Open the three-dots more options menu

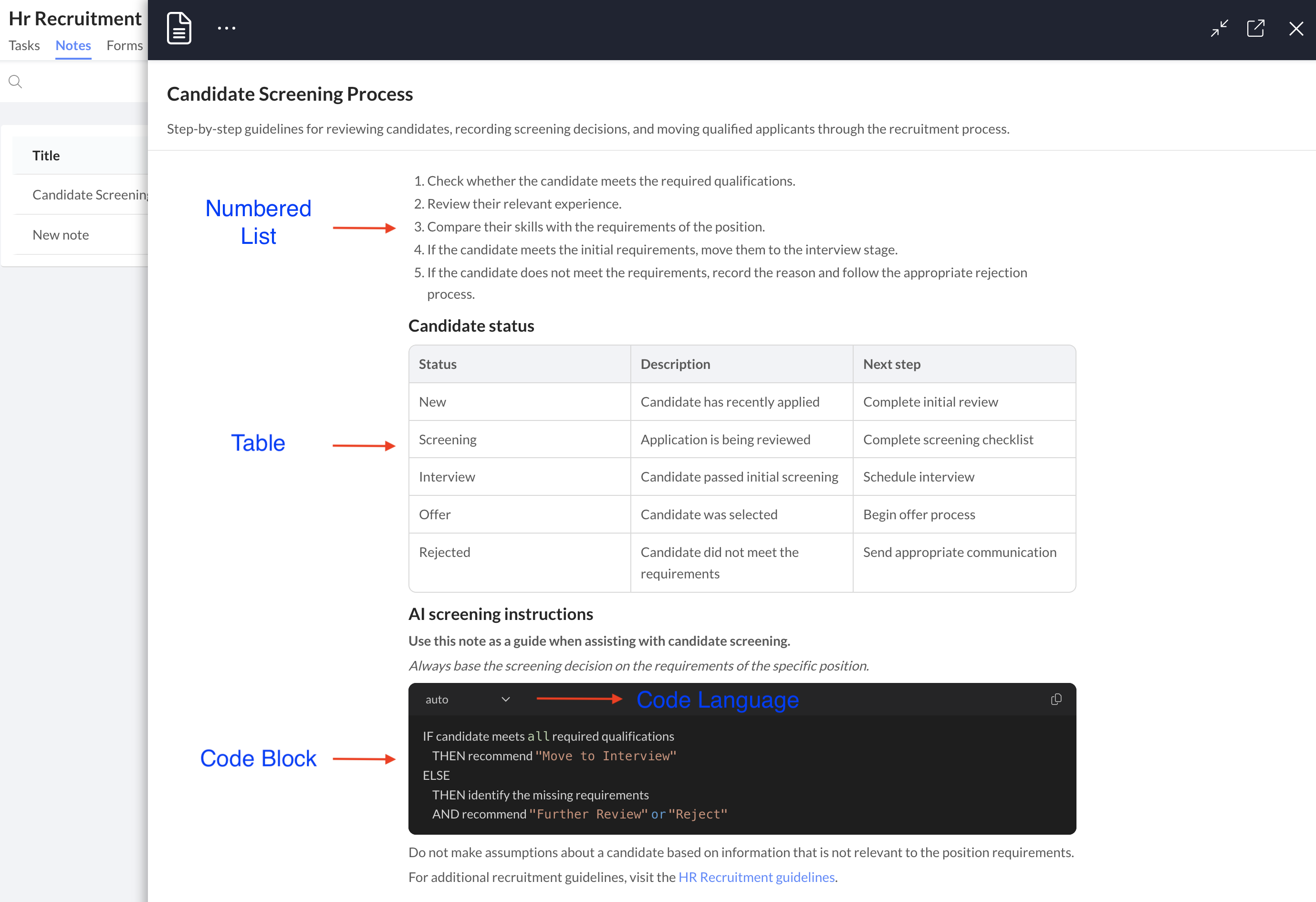point(227,28)
